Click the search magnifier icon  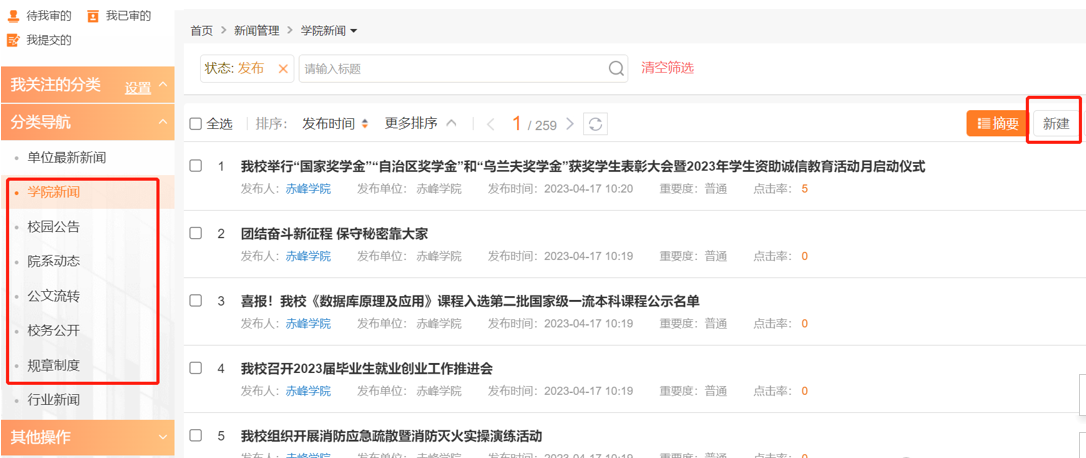pyautogui.click(x=617, y=68)
